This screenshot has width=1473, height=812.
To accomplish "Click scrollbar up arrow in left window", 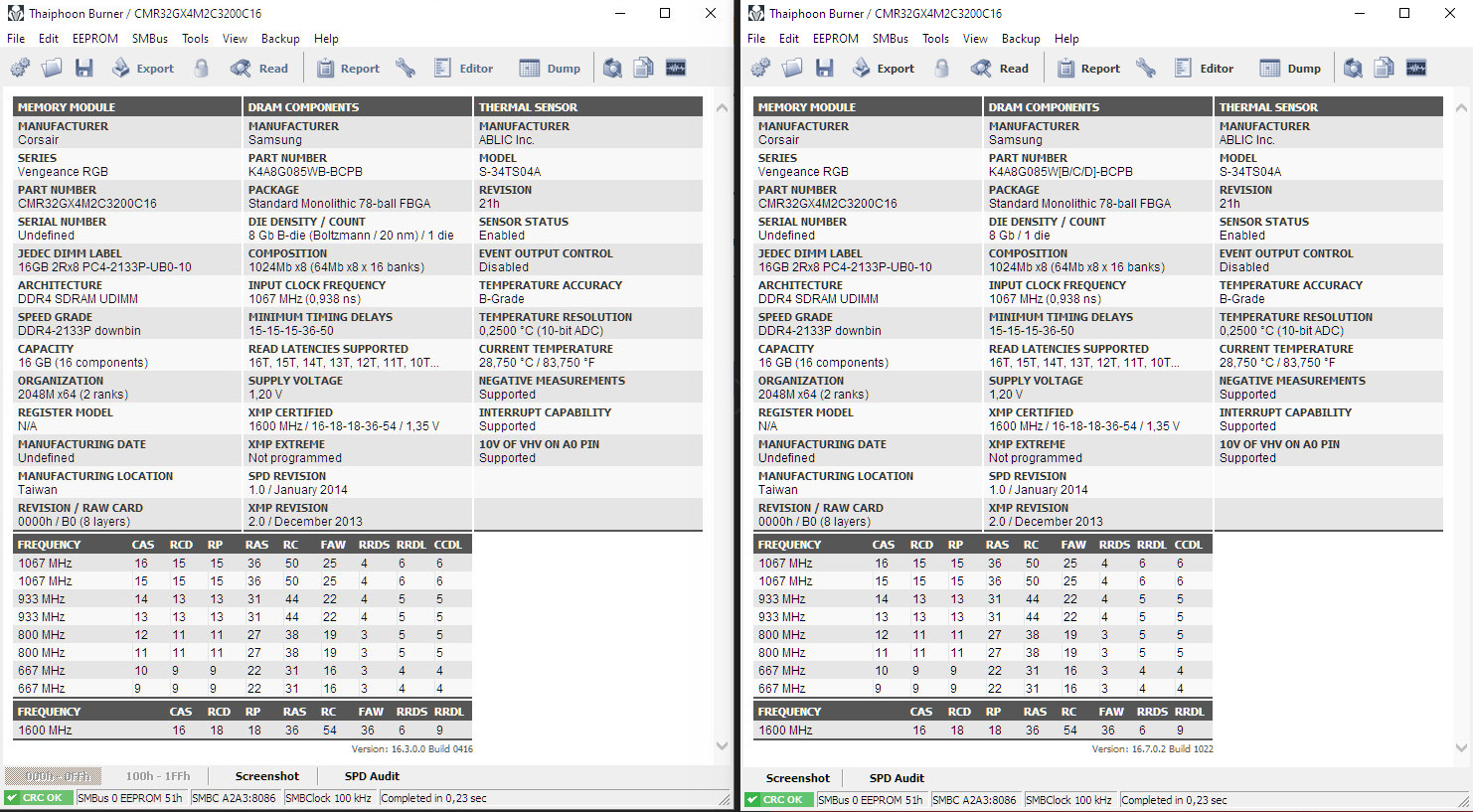I will point(722,107).
